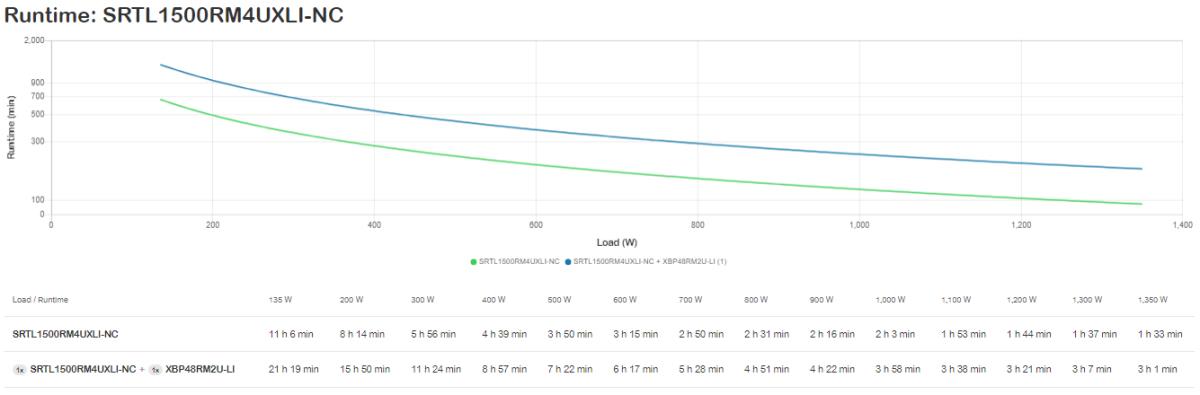Image resolution: width=1200 pixels, height=395 pixels.
Task: Click the 11 h 6 min runtime cell
Action: pyautogui.click(x=292, y=333)
